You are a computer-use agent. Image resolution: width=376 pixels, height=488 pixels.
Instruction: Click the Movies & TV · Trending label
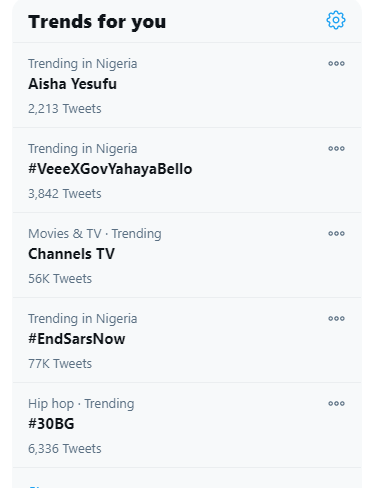click(95, 234)
